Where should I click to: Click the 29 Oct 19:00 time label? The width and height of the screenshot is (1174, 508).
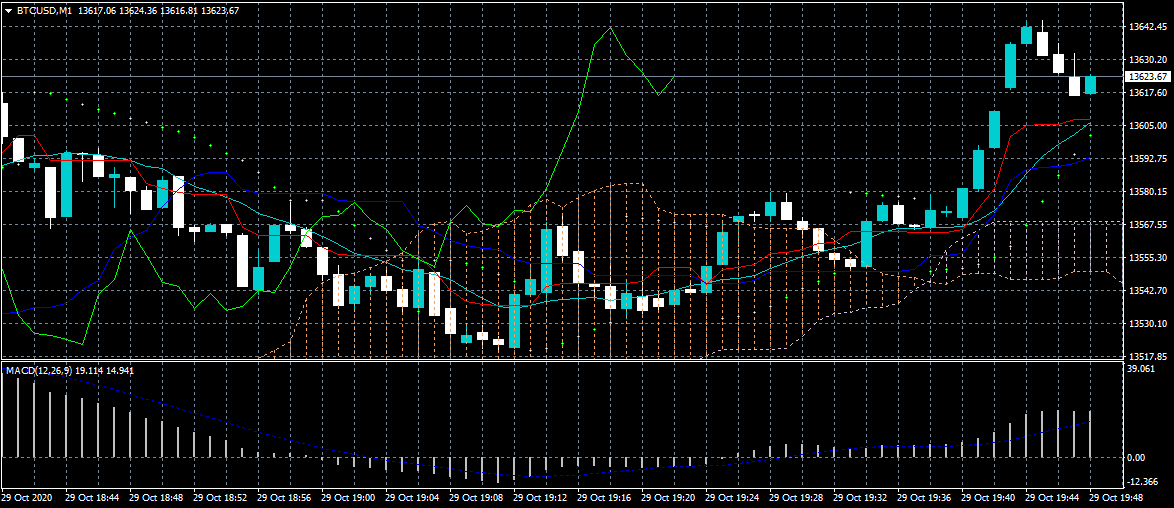point(348,498)
